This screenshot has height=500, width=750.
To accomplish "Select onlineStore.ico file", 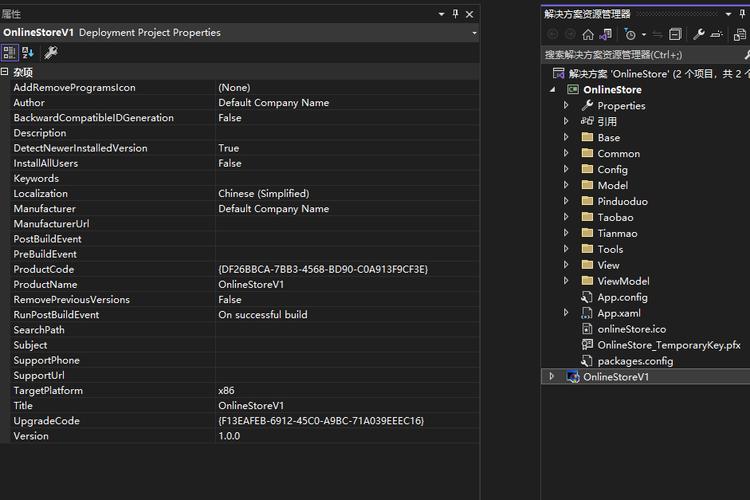I will click(631, 329).
